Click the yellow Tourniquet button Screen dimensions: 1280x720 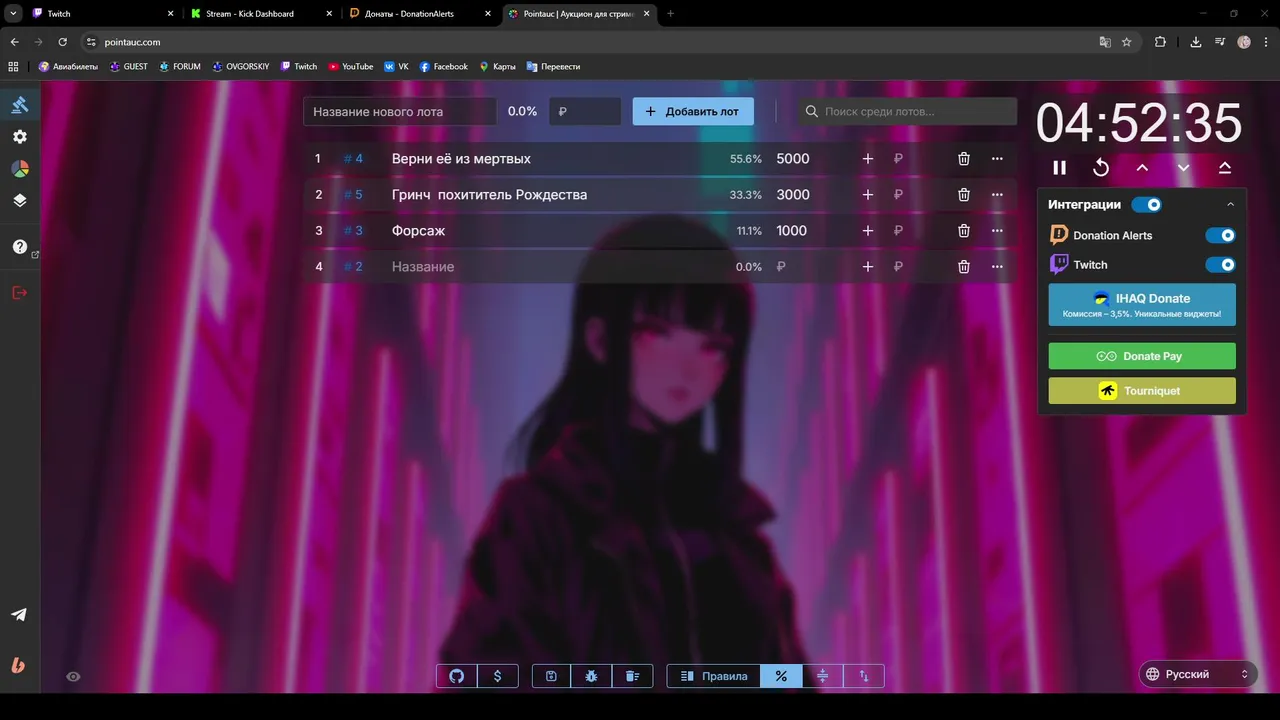1142,391
